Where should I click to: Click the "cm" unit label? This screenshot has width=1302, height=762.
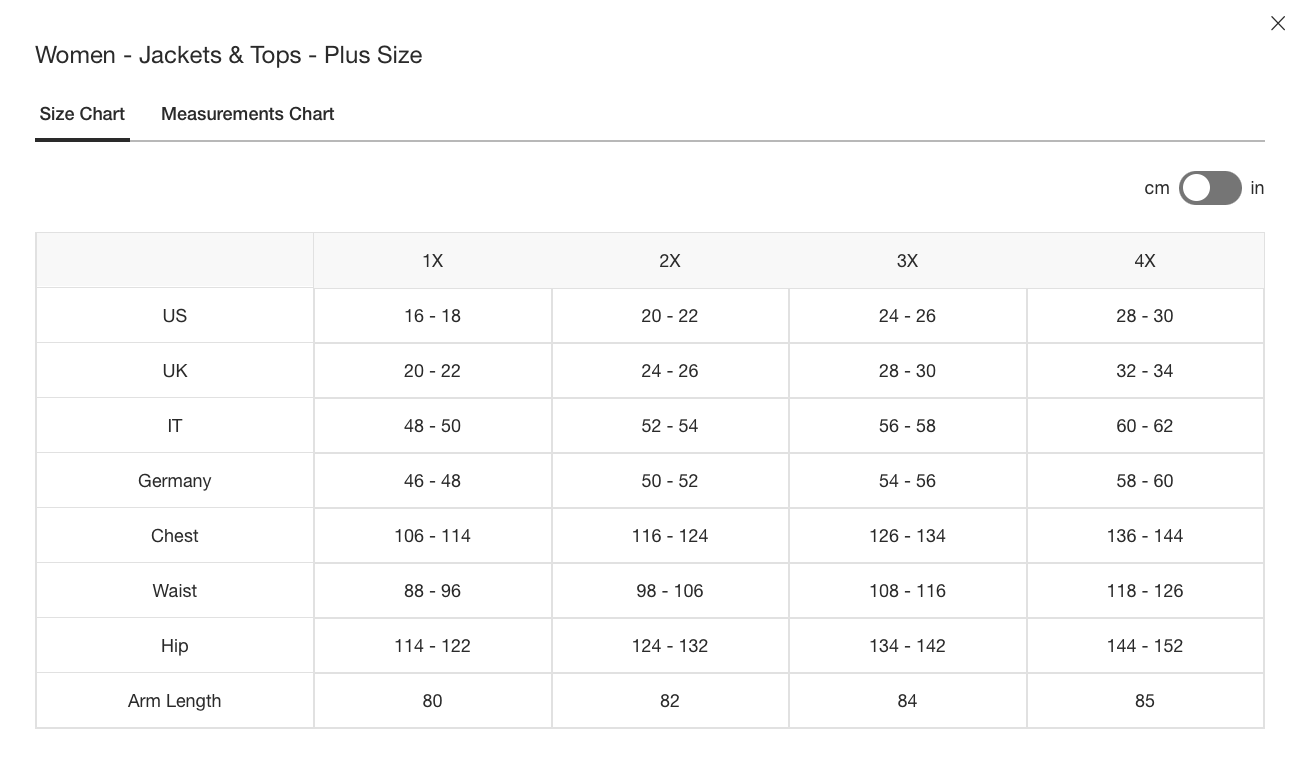coord(1156,188)
